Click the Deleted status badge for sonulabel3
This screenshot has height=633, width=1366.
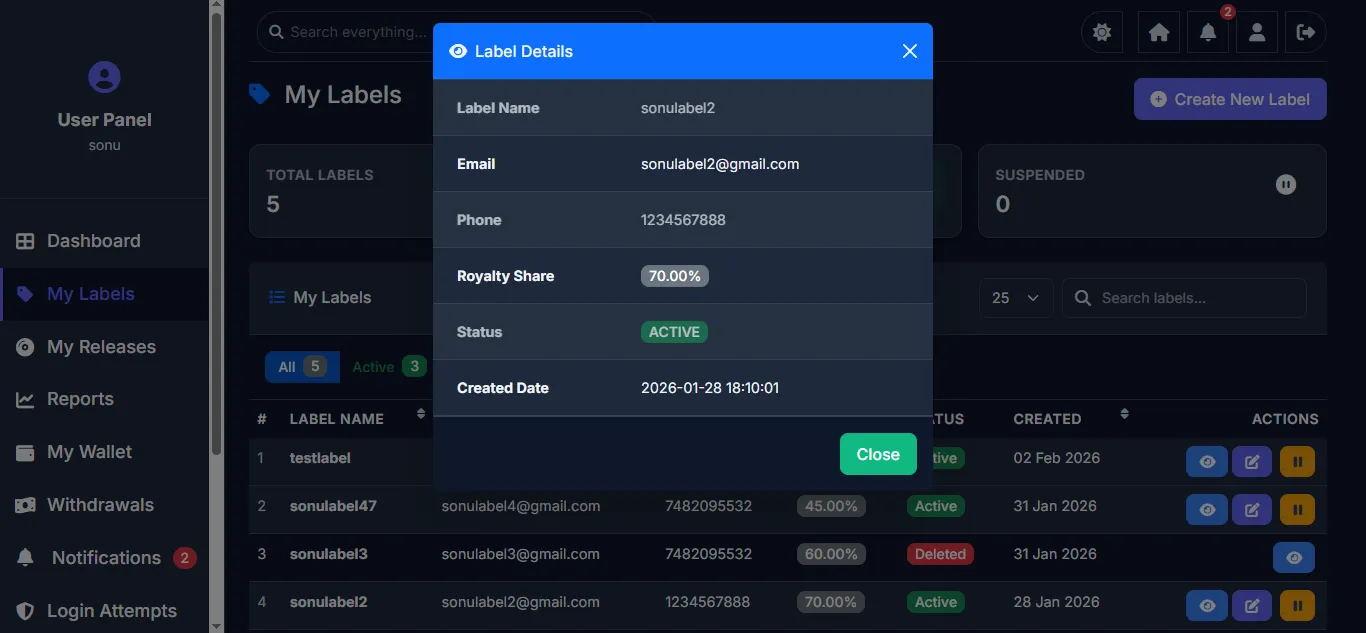click(x=940, y=554)
